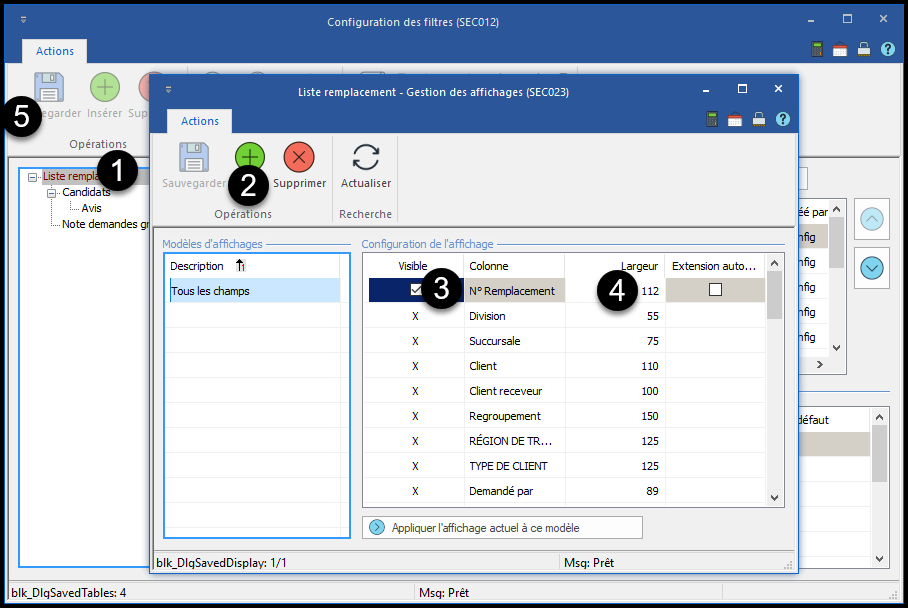Click the Description column header in Modèles d'affichages
This screenshot has width=908, height=608.
197,266
